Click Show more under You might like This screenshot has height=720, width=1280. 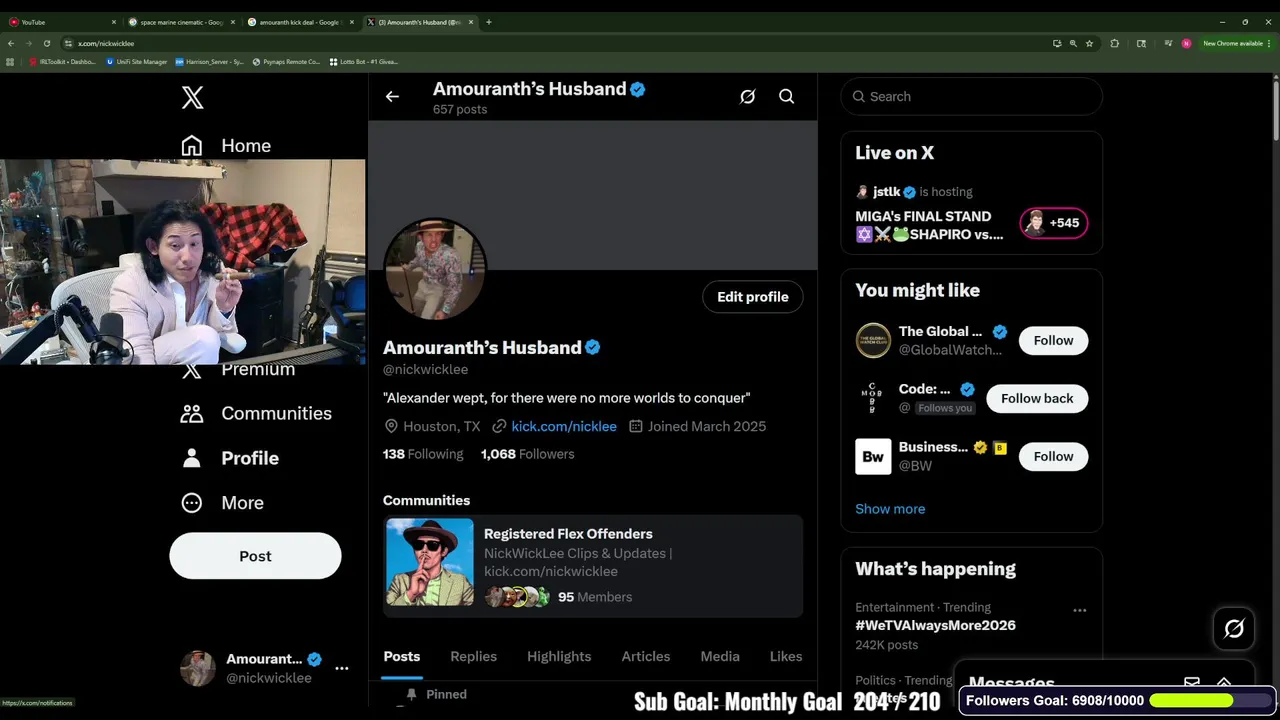click(890, 509)
